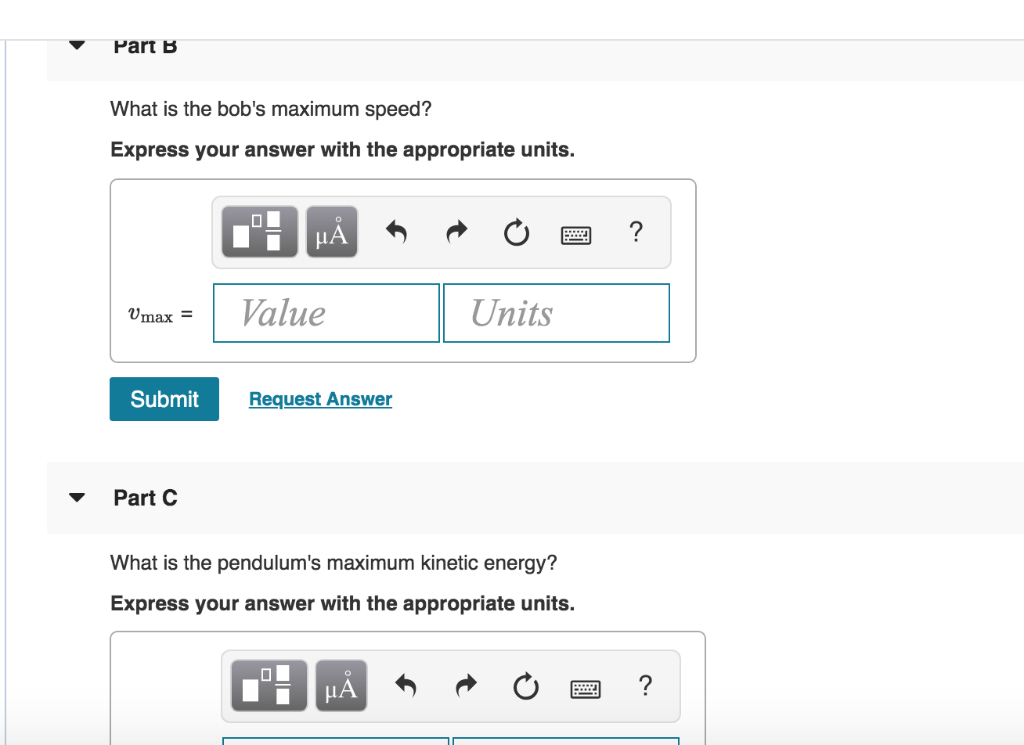Reset the Part B answer with the reset icon
Image resolution: width=1024 pixels, height=745 pixels.
pos(516,231)
